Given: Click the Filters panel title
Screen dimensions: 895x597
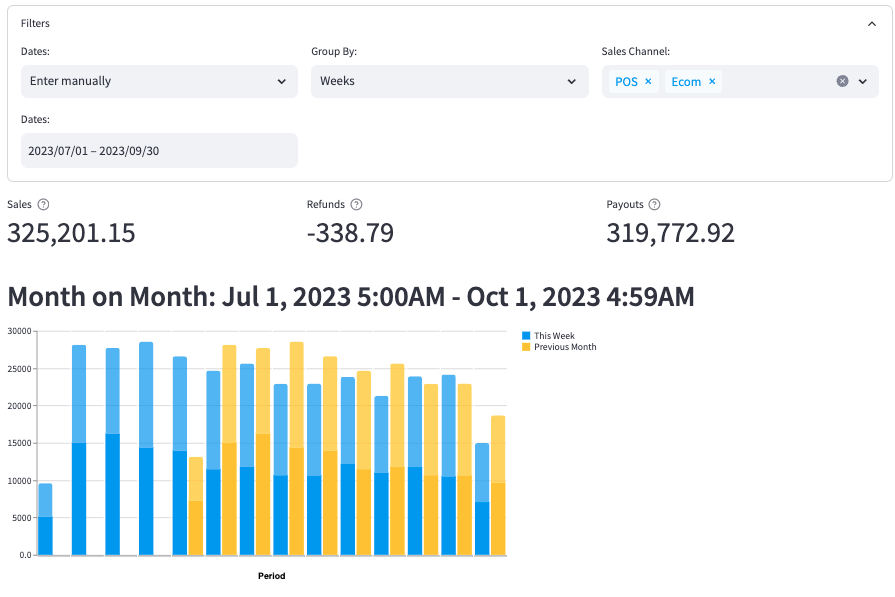Looking at the screenshot, I should (x=34, y=22).
